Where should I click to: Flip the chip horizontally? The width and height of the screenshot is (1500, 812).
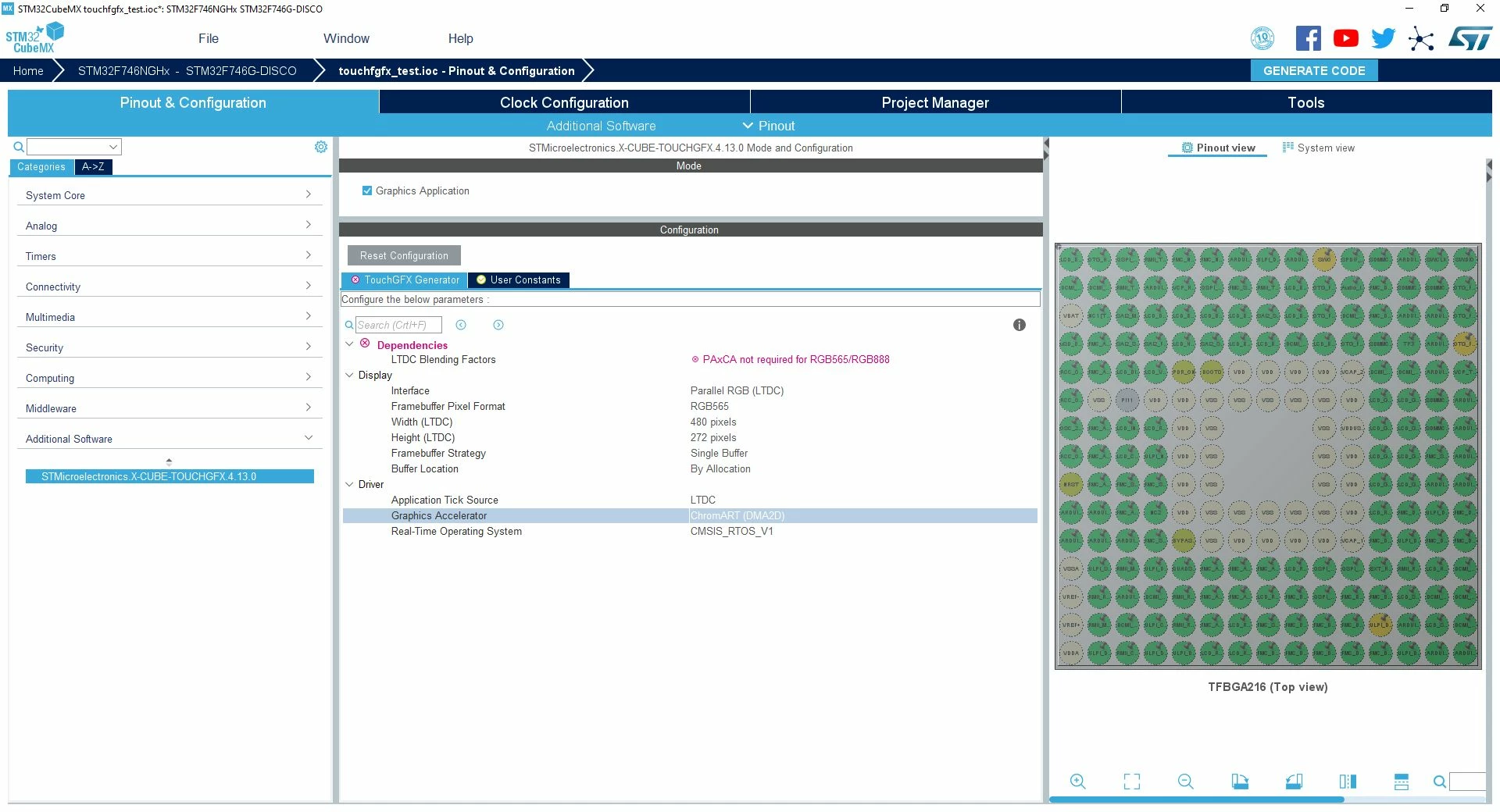pos(1348,782)
